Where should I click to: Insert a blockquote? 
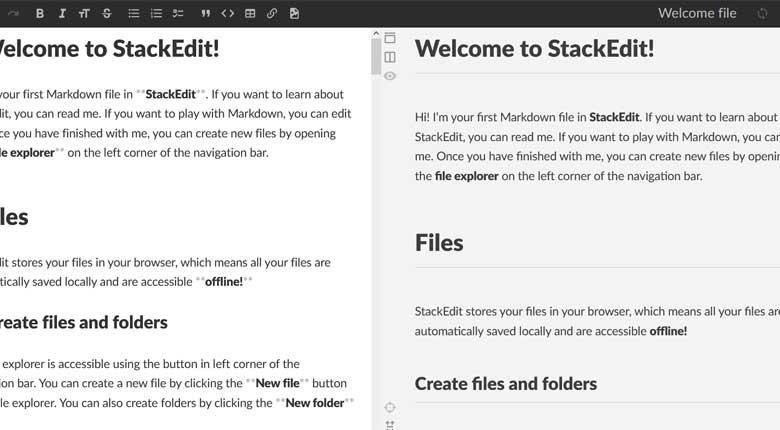205,13
